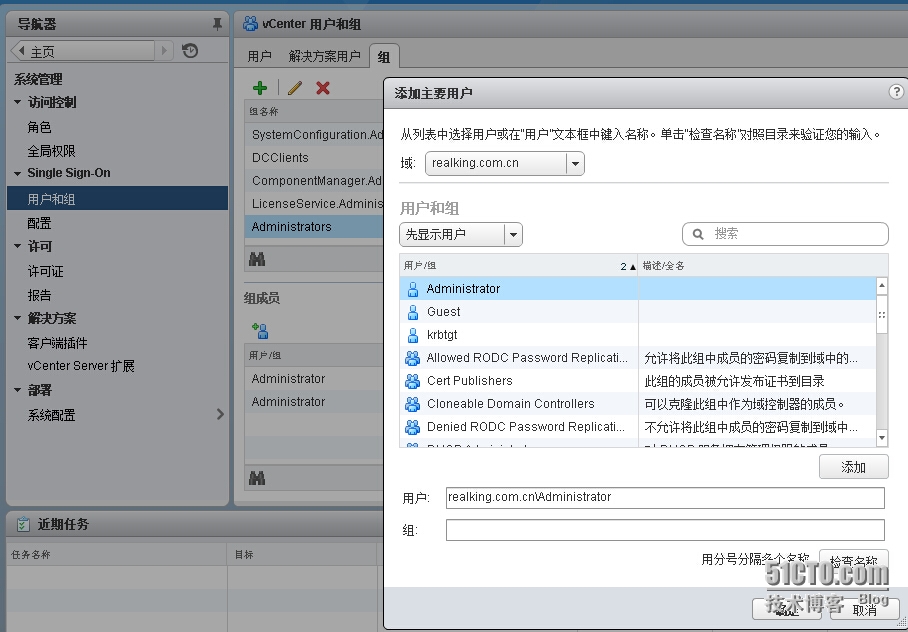This screenshot has height=632, width=908.
Task: Click the vCenter users and groups icon
Action: [250, 24]
